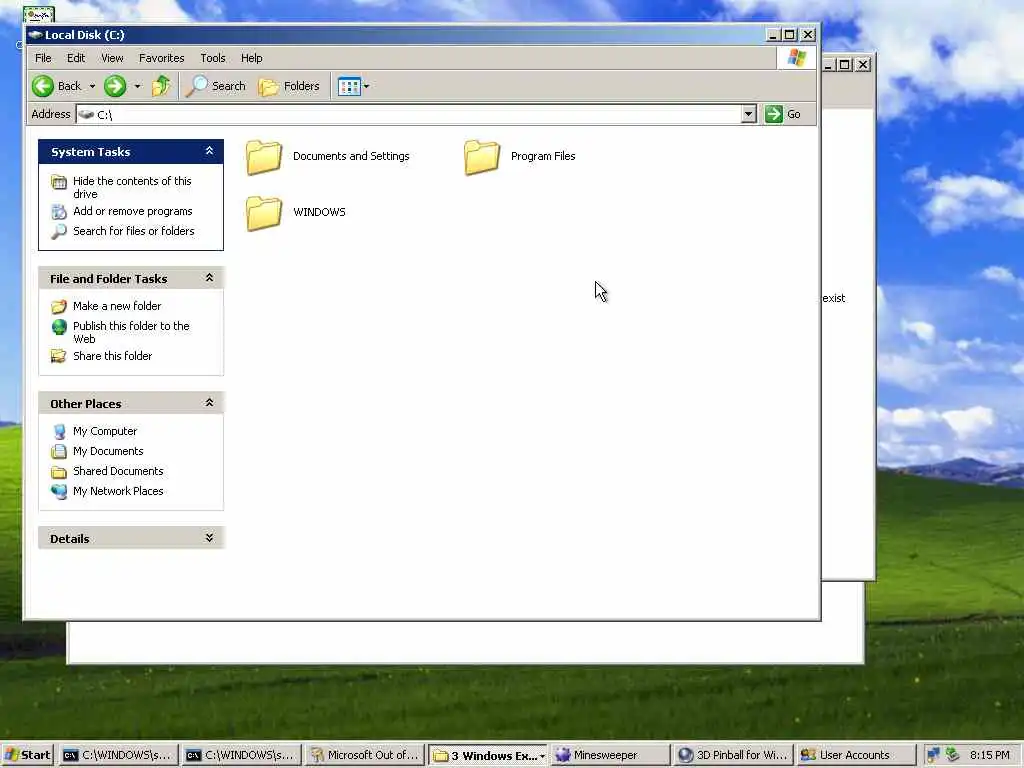
Task: Click the Start button
Action: 27,755
